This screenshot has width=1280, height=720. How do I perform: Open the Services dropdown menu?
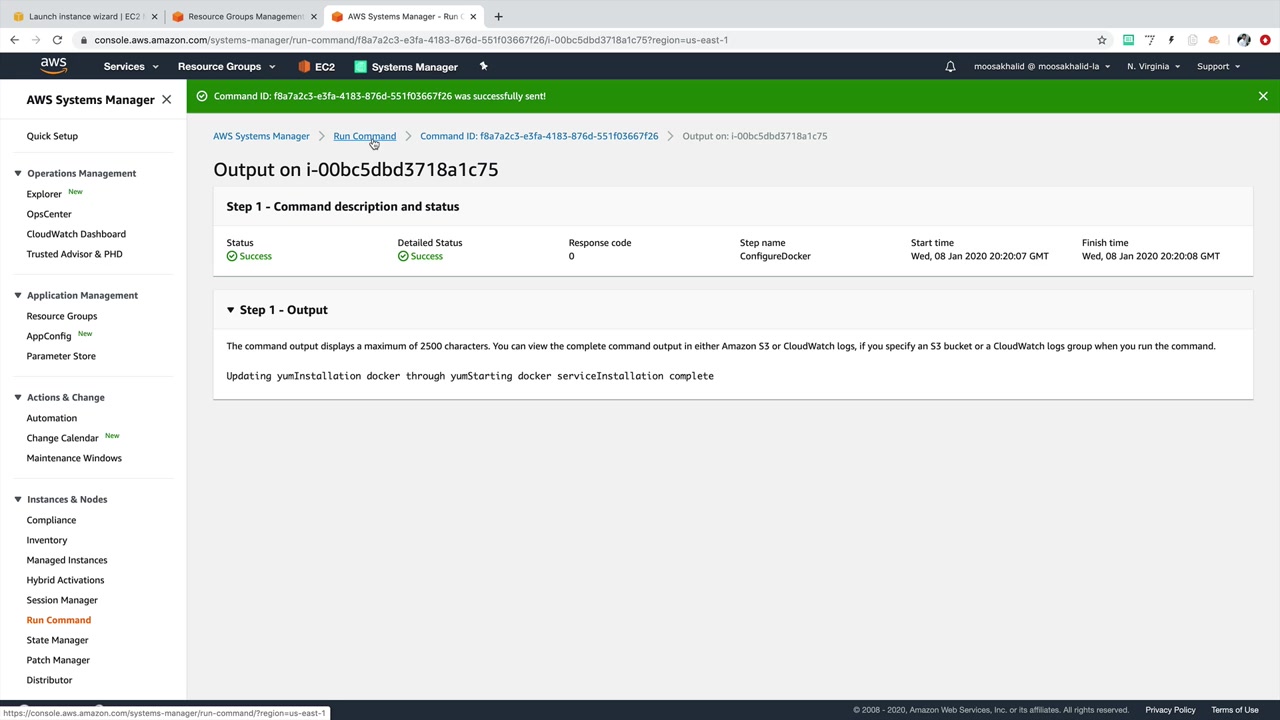131,67
